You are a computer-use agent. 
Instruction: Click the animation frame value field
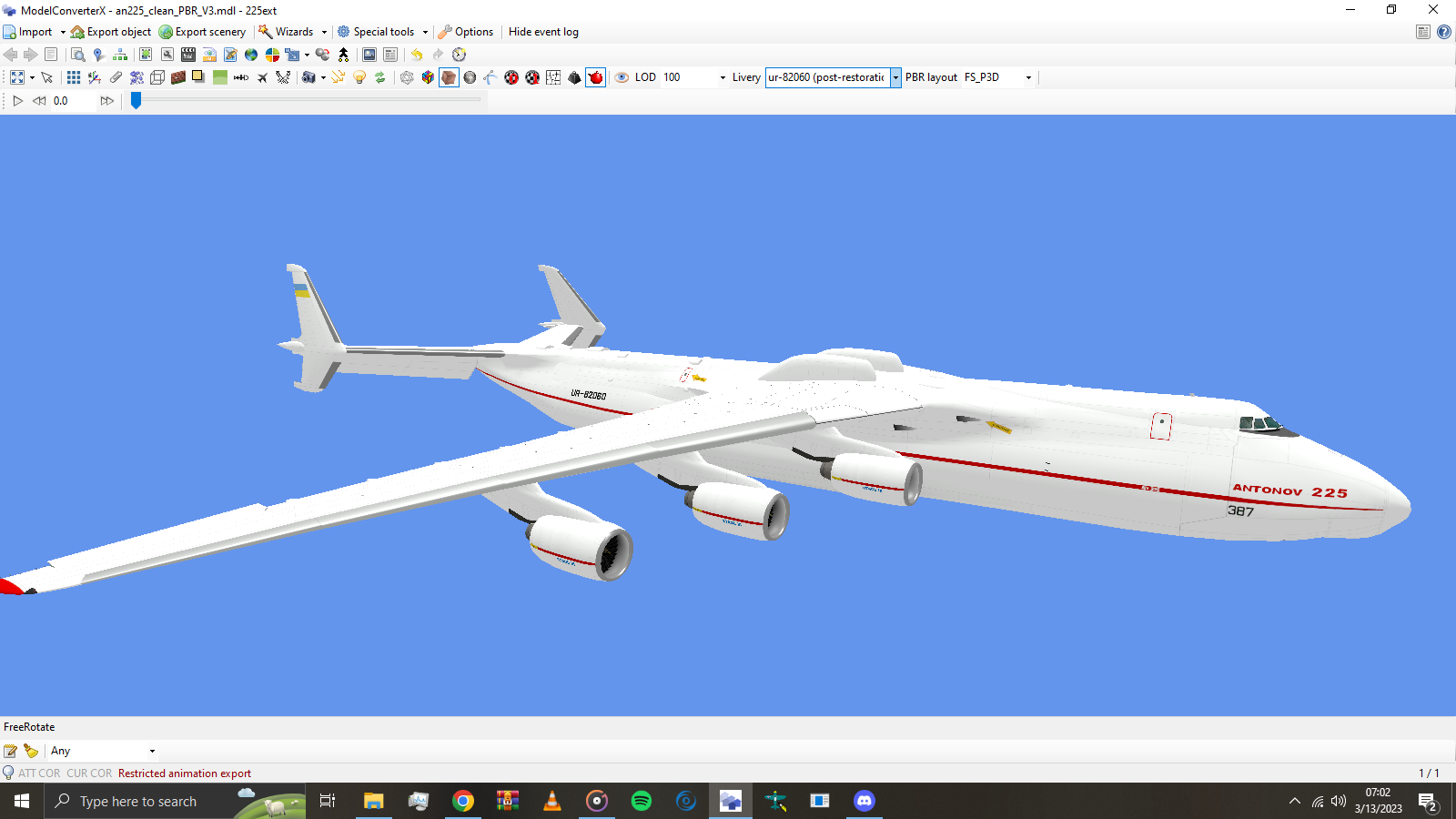[x=73, y=101]
